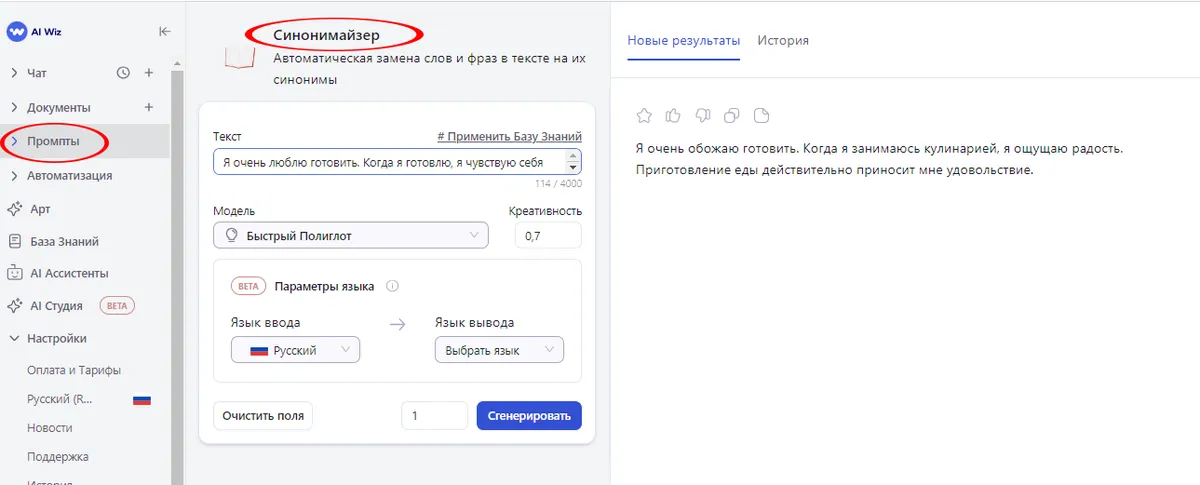Click Сгенерировать button
The height and width of the screenshot is (485, 1200).
coord(529,416)
